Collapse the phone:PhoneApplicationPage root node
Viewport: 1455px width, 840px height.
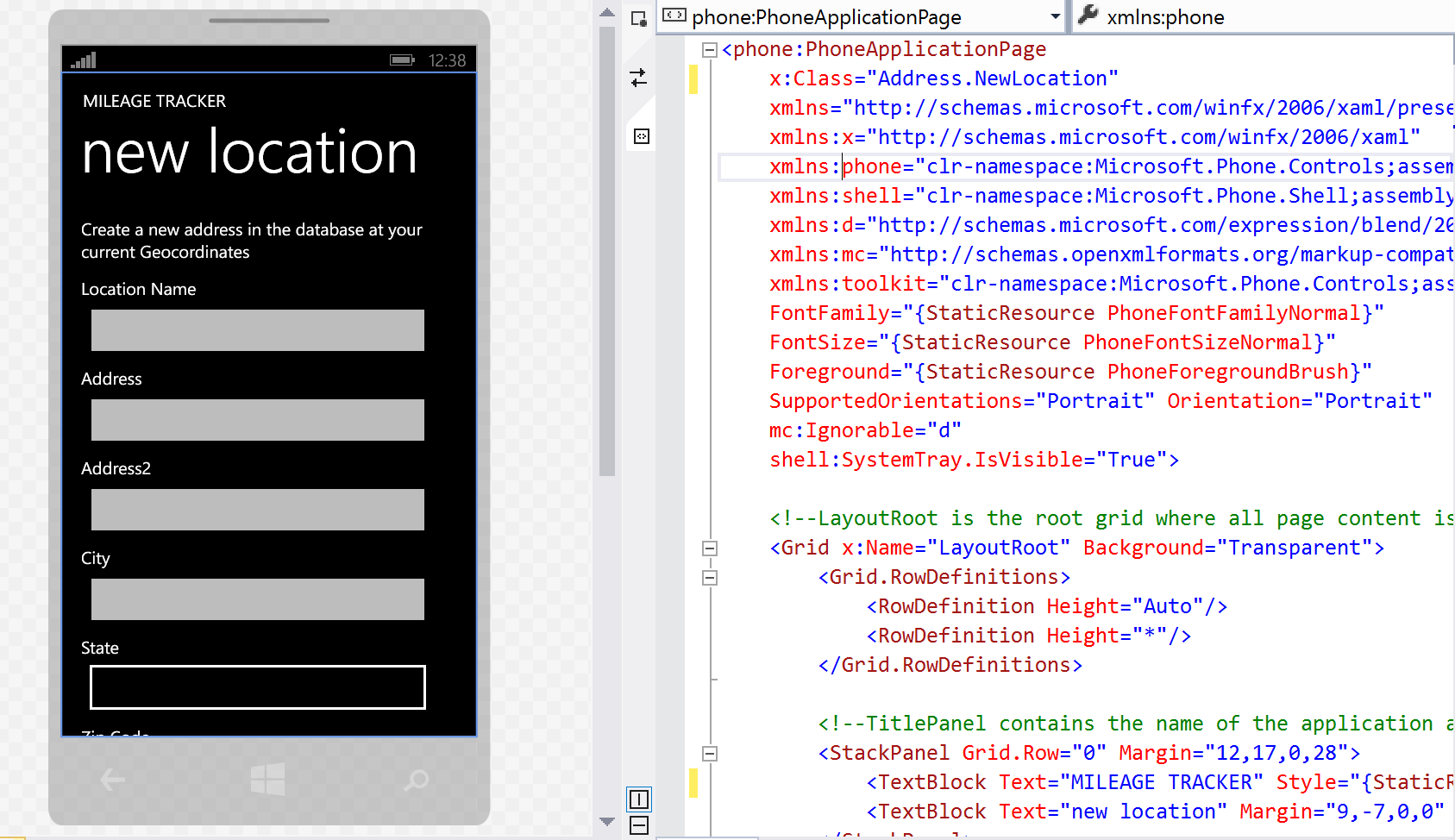pyautogui.click(x=710, y=50)
